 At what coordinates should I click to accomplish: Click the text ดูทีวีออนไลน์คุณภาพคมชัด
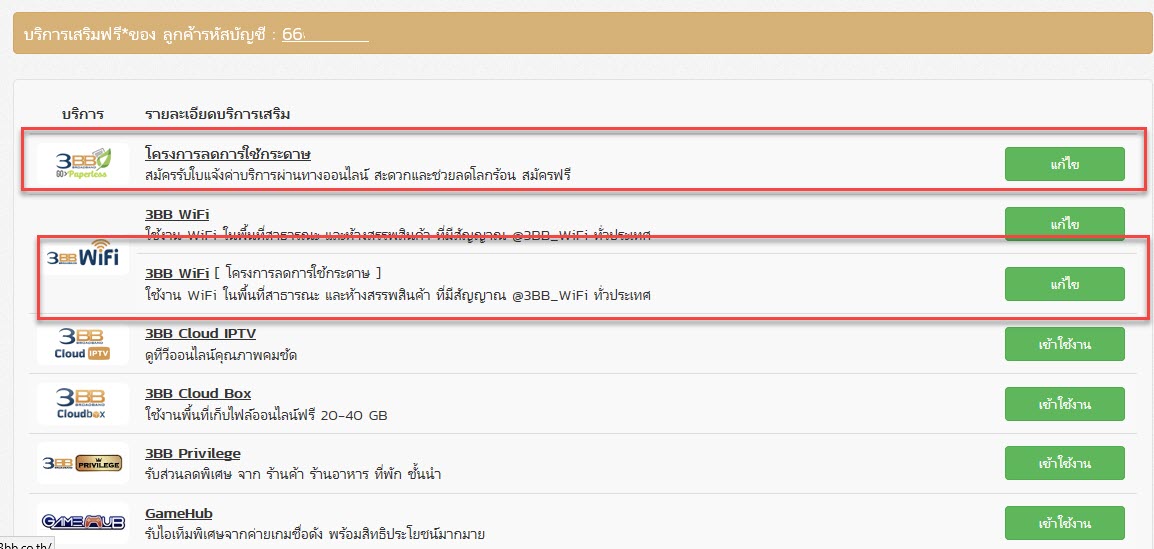(x=222, y=355)
